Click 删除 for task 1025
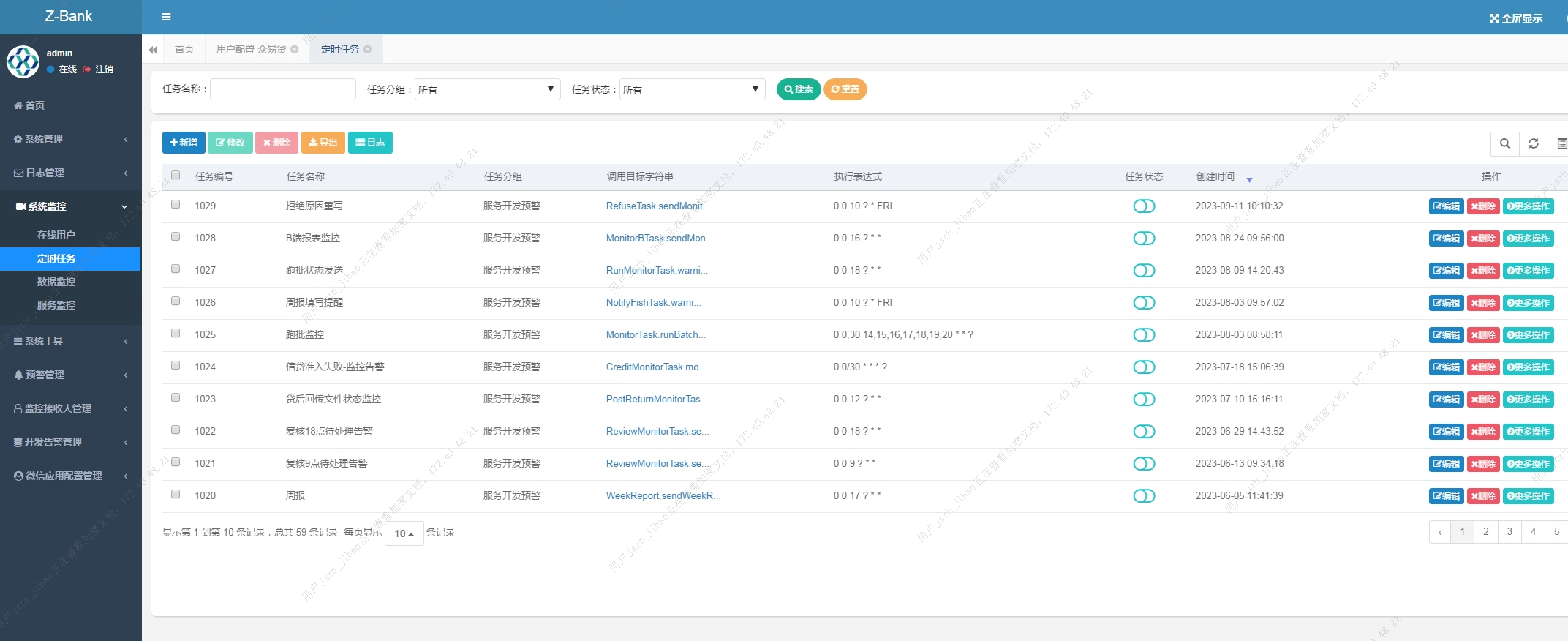This screenshot has height=641, width=1568. coord(1483,335)
